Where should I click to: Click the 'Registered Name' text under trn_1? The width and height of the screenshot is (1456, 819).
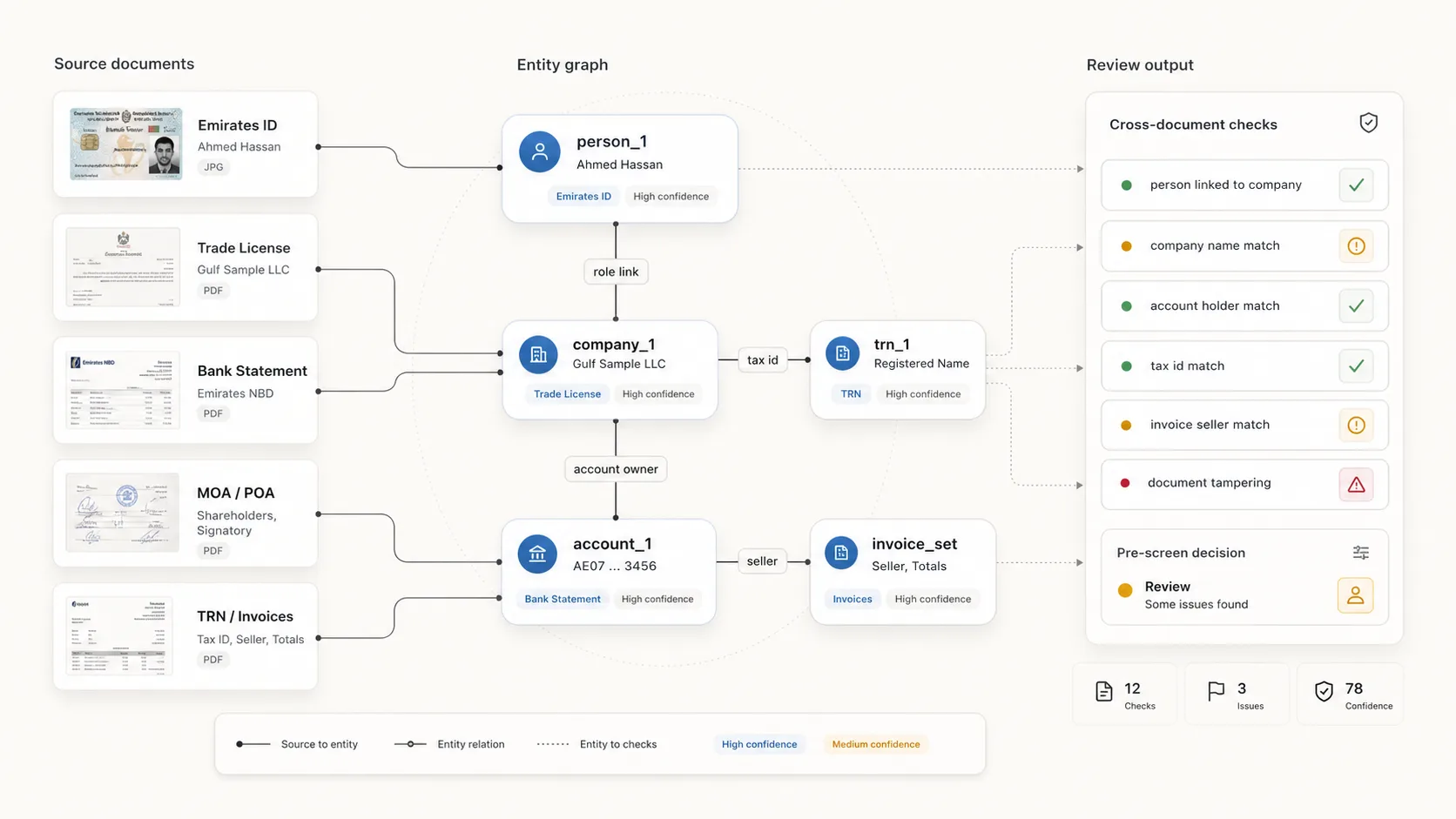tap(921, 364)
